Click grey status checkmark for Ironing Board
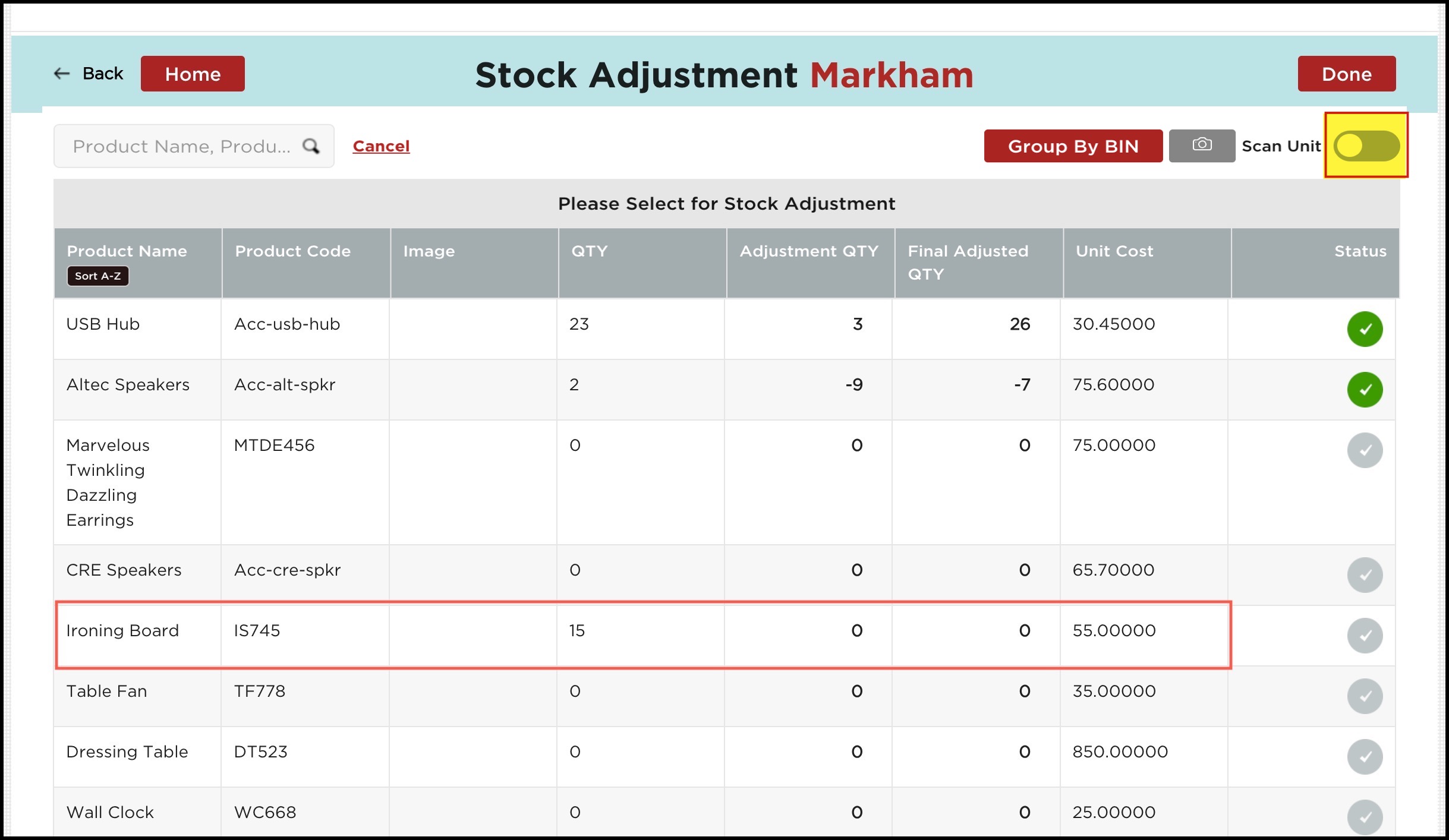The image size is (1449, 840). 1364,635
